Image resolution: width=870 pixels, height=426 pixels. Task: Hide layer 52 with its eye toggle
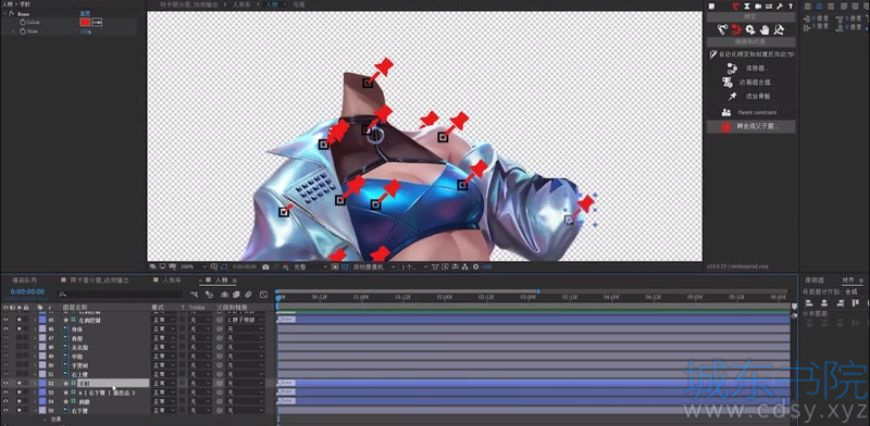click(6, 383)
